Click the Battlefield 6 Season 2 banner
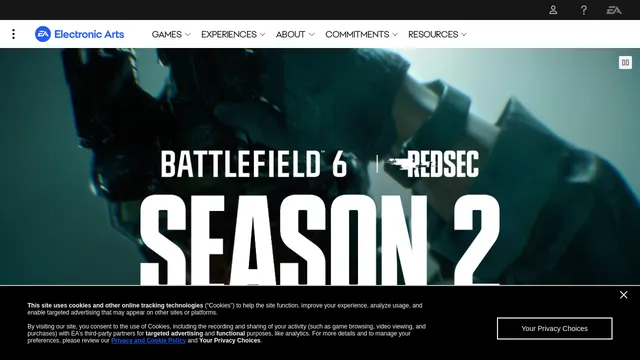The width and height of the screenshot is (640, 360). tap(320, 167)
